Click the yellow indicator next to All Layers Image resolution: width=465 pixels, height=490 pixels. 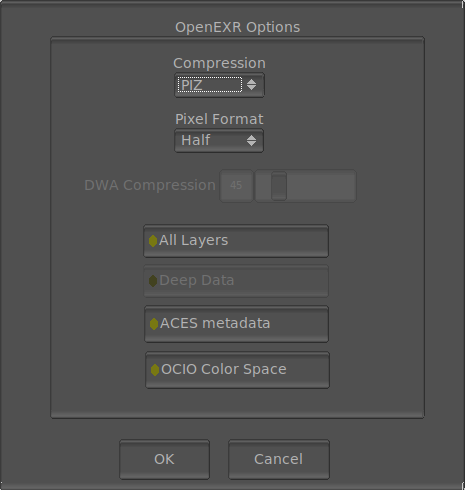tap(153, 241)
